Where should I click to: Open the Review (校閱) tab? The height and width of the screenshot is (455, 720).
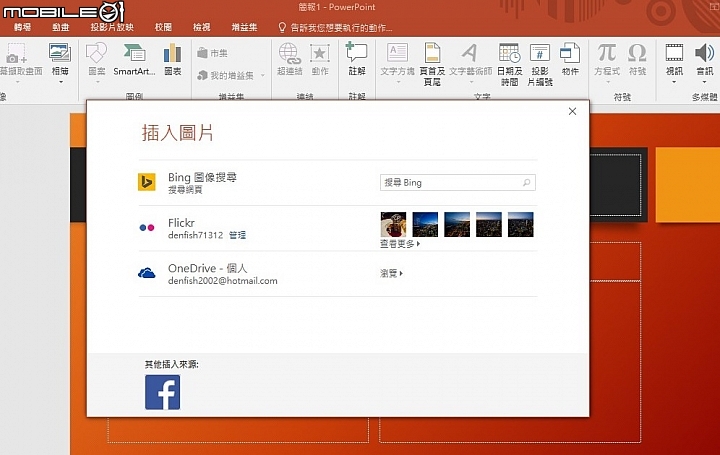click(x=163, y=28)
